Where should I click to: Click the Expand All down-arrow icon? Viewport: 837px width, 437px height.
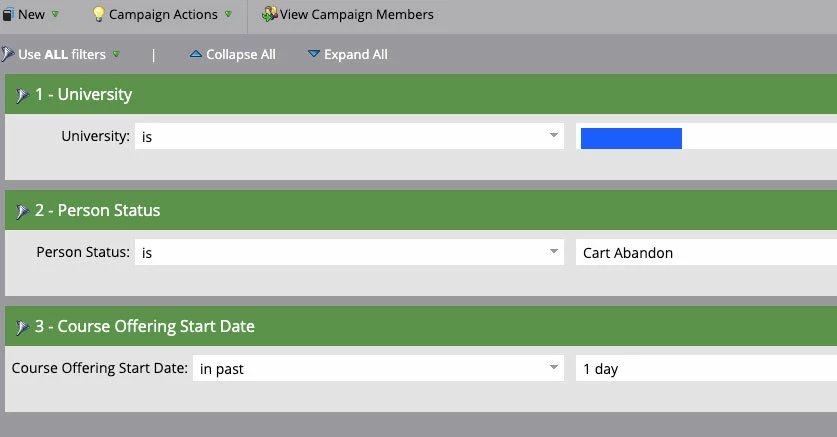point(314,54)
